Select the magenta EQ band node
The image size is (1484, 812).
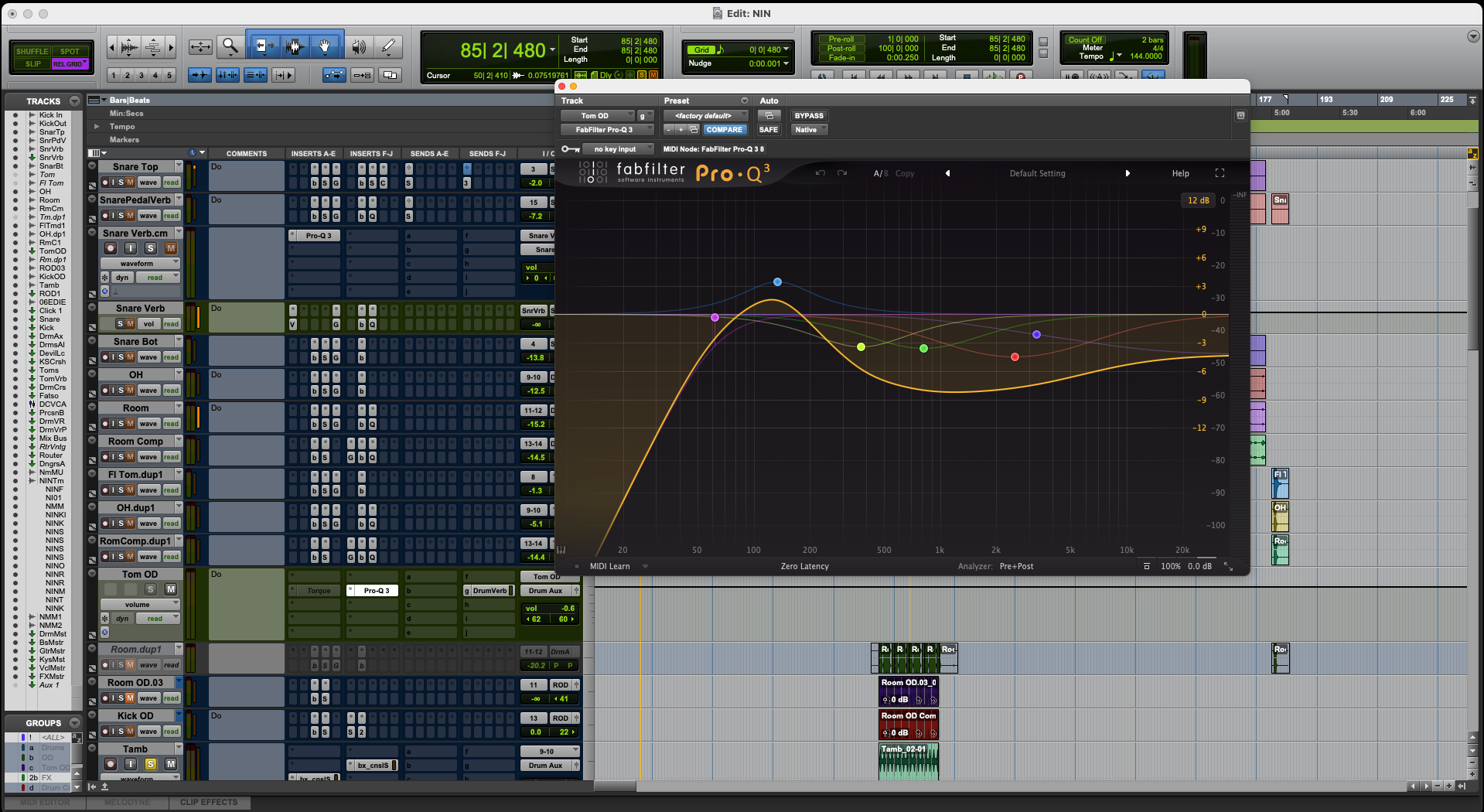pyautogui.click(x=715, y=318)
